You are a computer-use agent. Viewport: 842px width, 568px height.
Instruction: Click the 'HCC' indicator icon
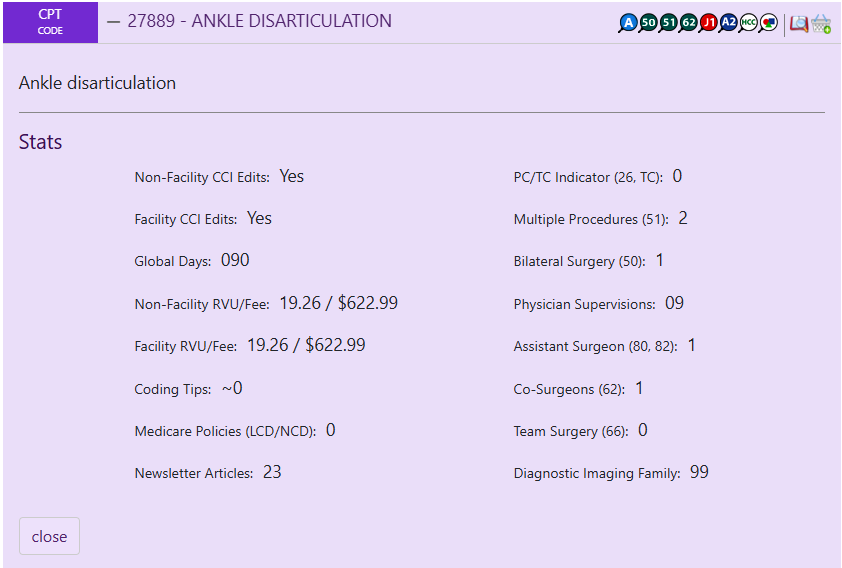click(748, 22)
